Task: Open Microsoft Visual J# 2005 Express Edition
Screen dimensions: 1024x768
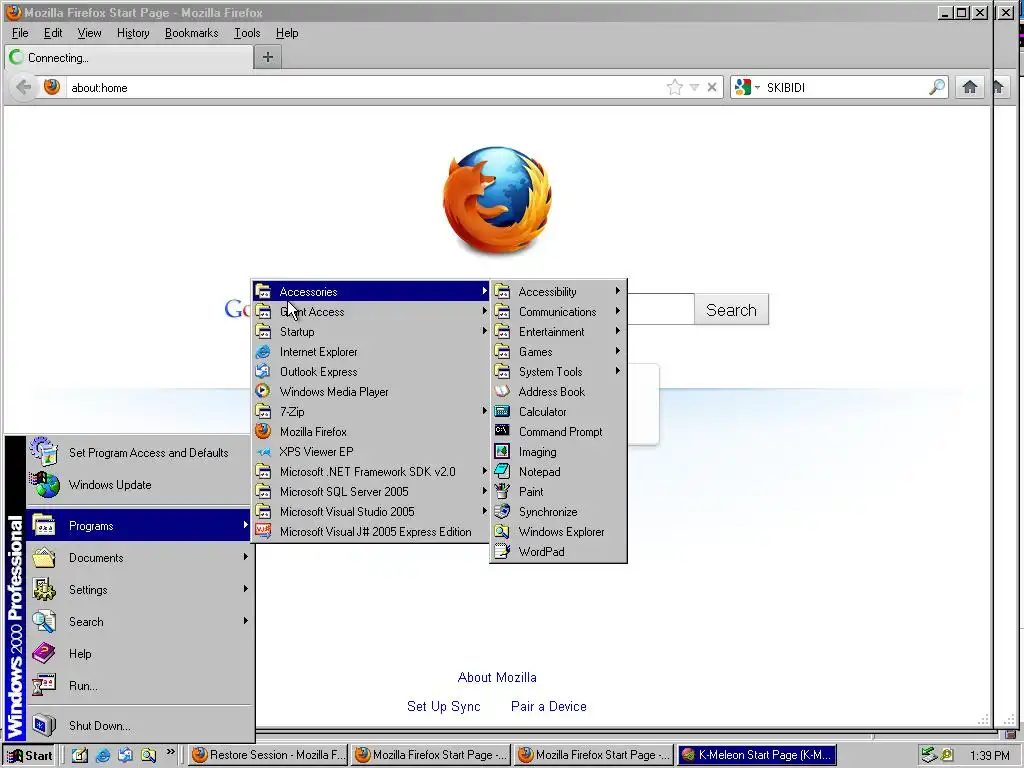Action: pyautogui.click(x=371, y=532)
